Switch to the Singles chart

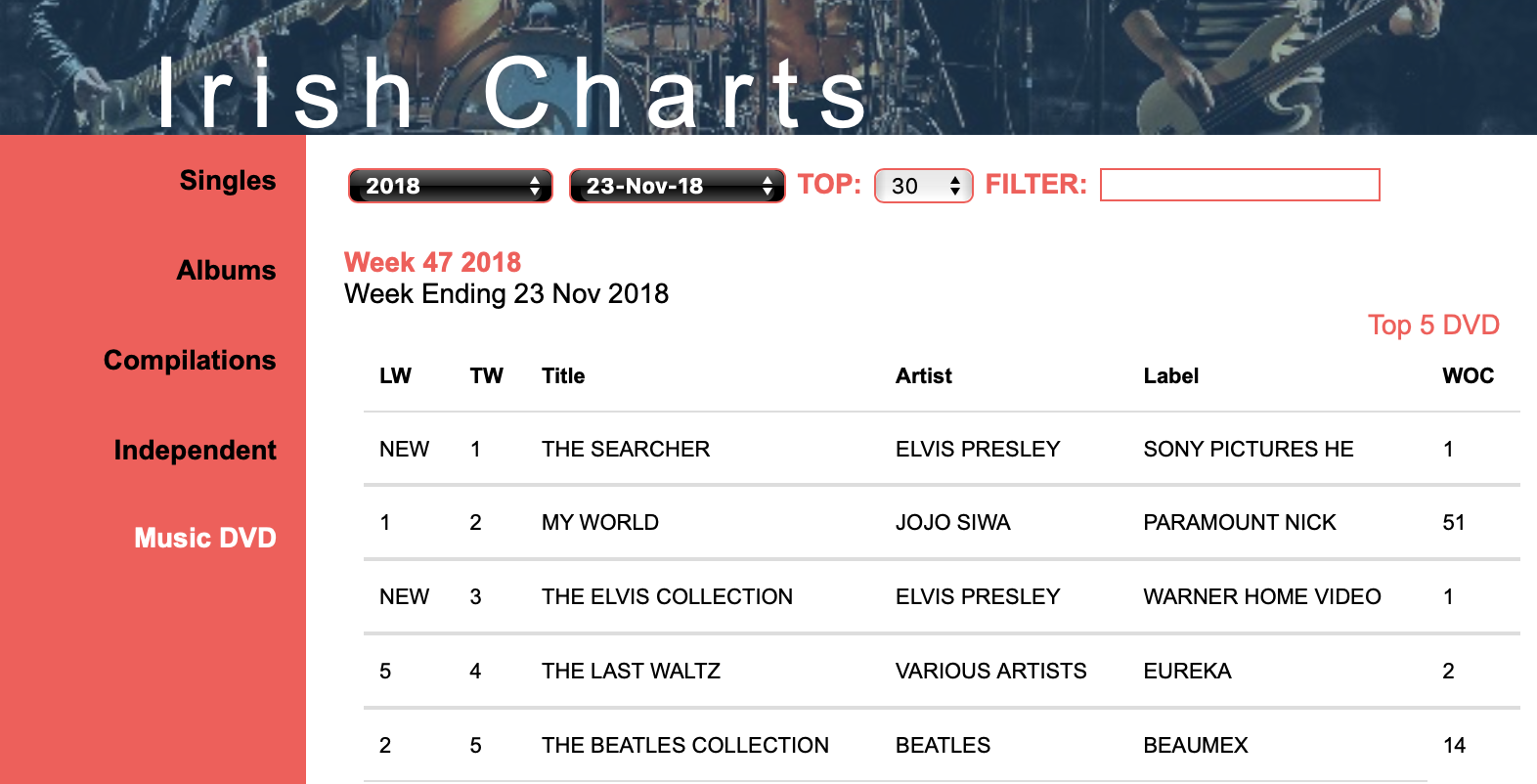click(x=227, y=180)
